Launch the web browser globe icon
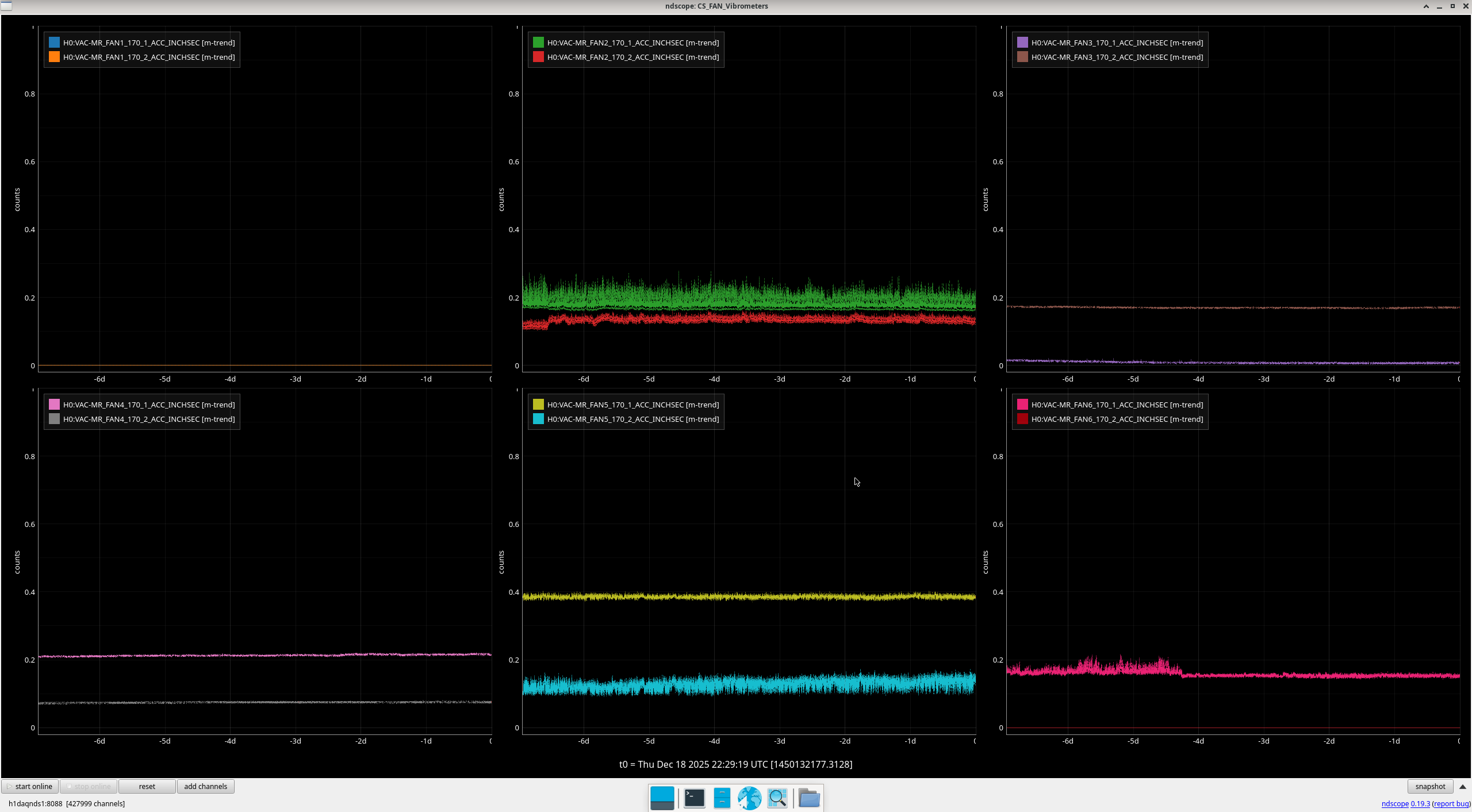Viewport: 1472px width, 812px height. 749,798
